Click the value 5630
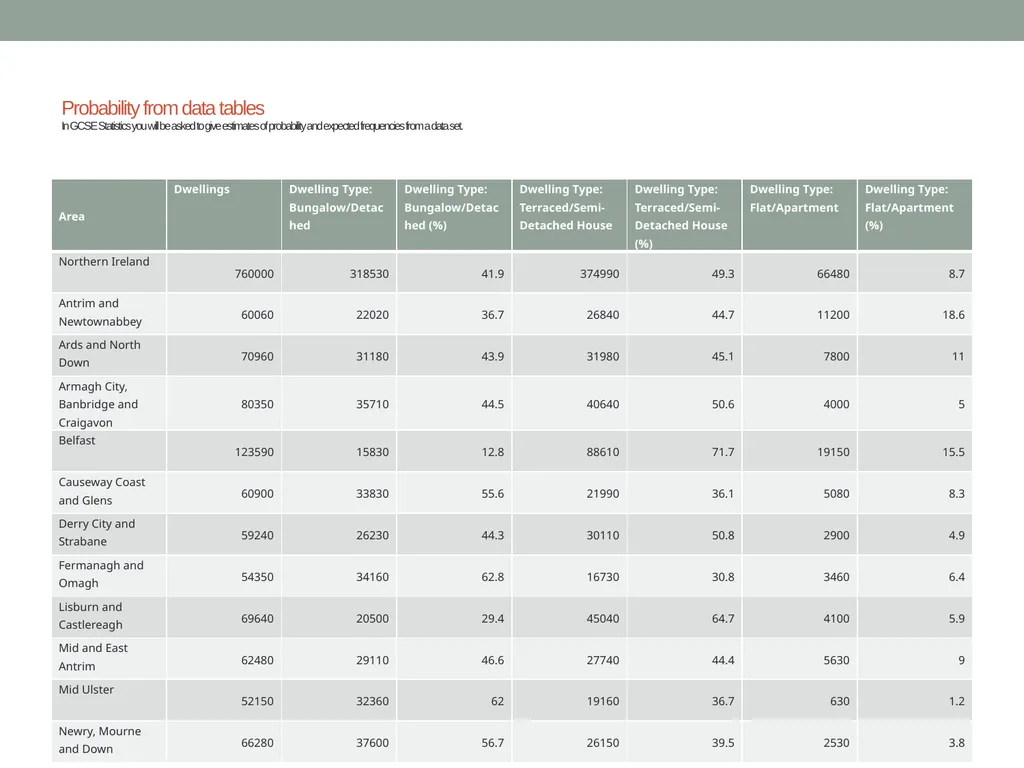Image resolution: width=1024 pixels, height=768 pixels. pyautogui.click(x=837, y=660)
